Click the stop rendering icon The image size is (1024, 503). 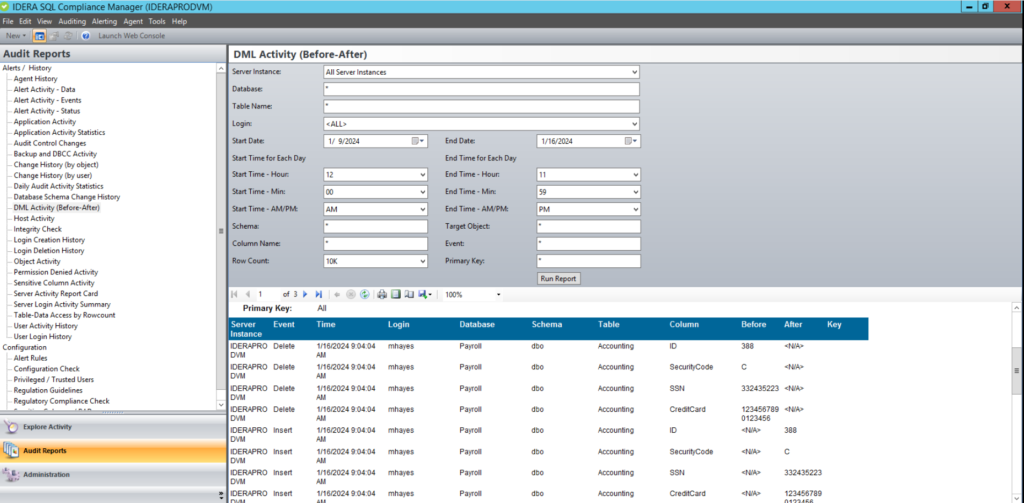(351, 295)
